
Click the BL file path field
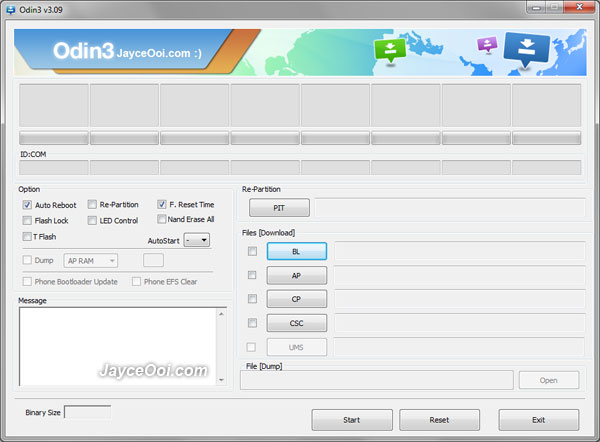(x=460, y=251)
